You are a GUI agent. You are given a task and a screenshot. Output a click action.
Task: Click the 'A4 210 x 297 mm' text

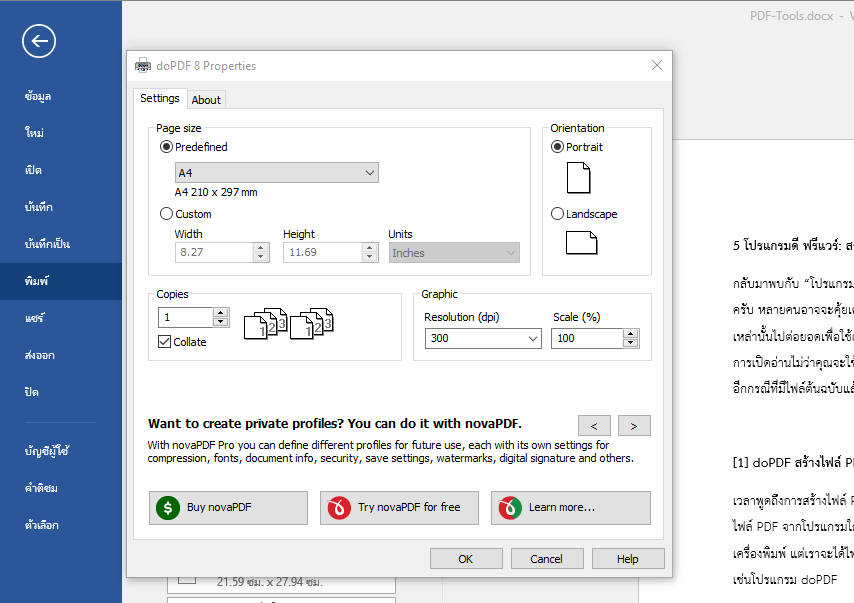point(216,192)
